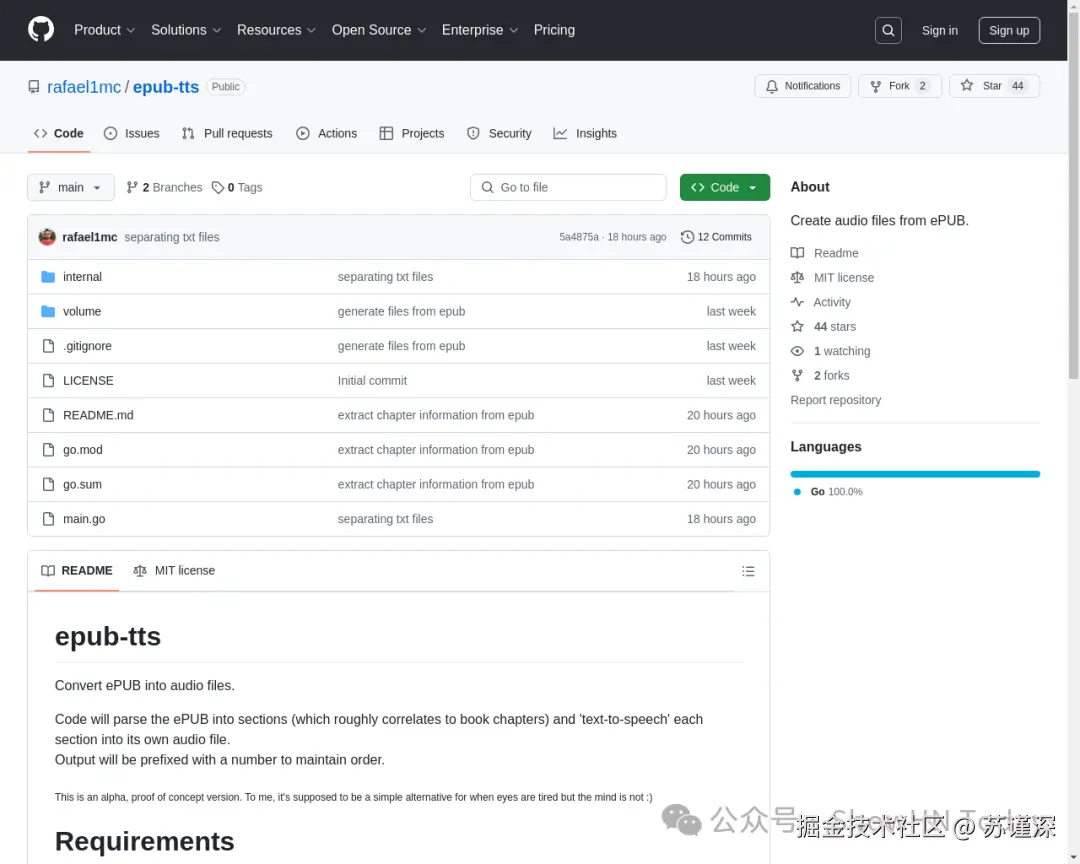
Task: Click the Go language usage bar
Action: [915, 474]
